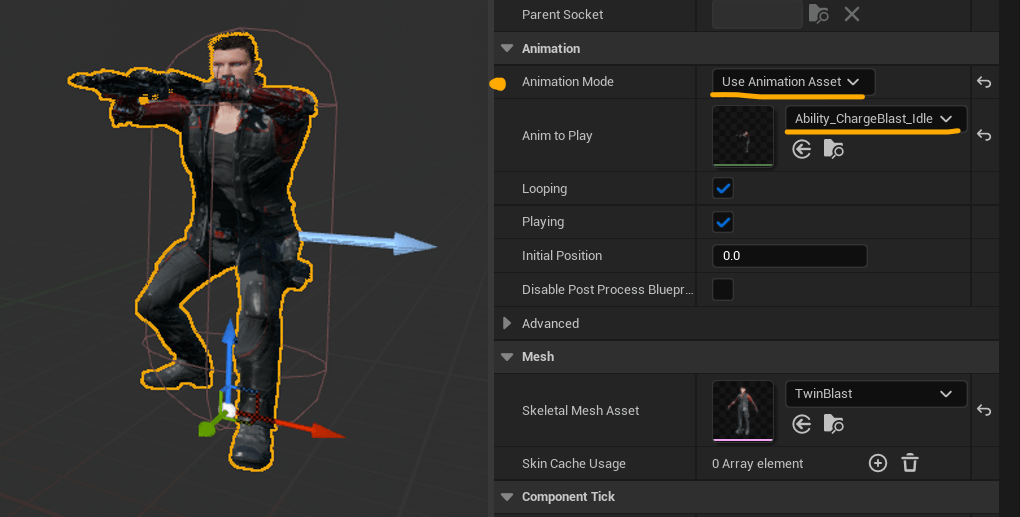1020x517 pixels.
Task: Click the light blue forward arrow component
Action: [x=368, y=242]
